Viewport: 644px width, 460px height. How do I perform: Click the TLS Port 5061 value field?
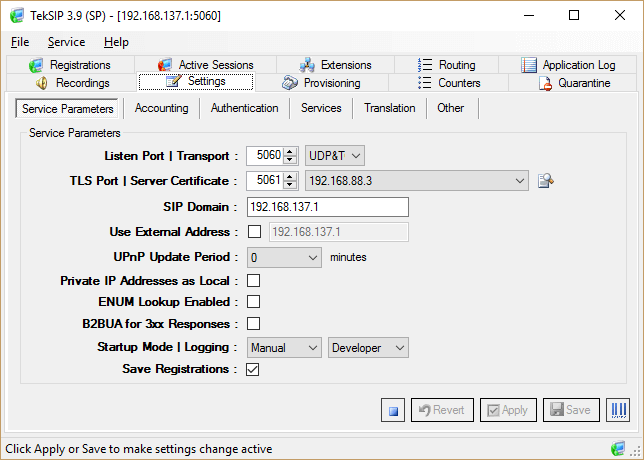[266, 181]
